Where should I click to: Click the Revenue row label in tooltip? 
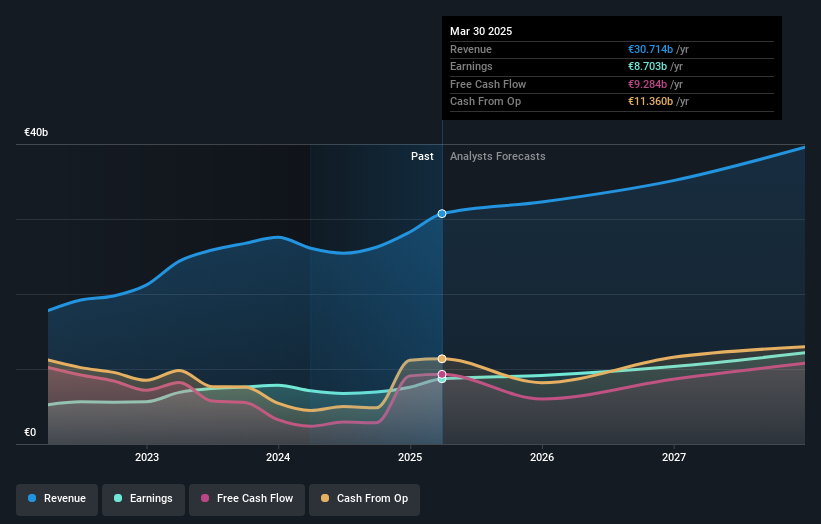(471, 49)
